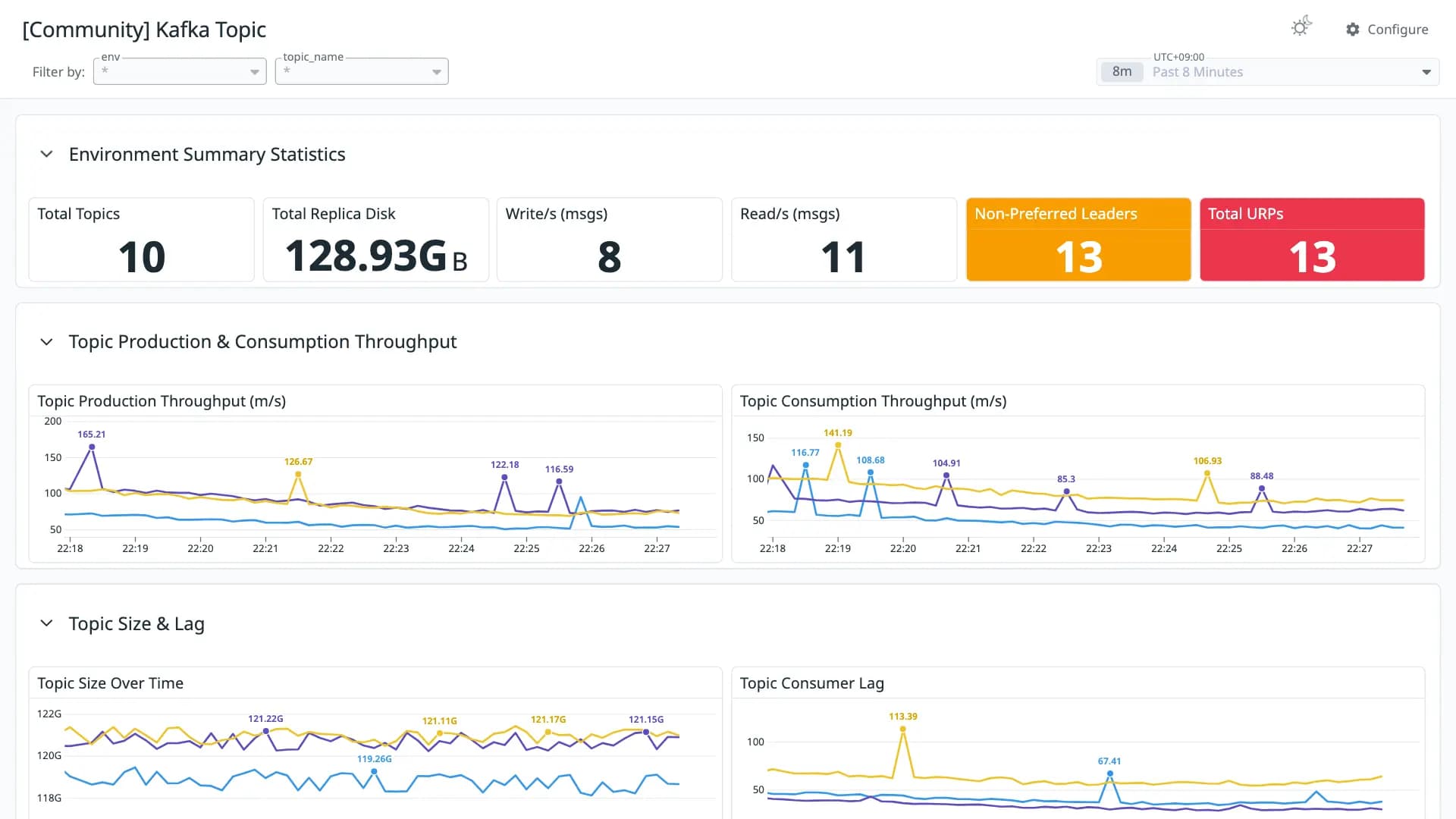
Task: Click the 104.91 purple peak marker
Action: (x=946, y=475)
